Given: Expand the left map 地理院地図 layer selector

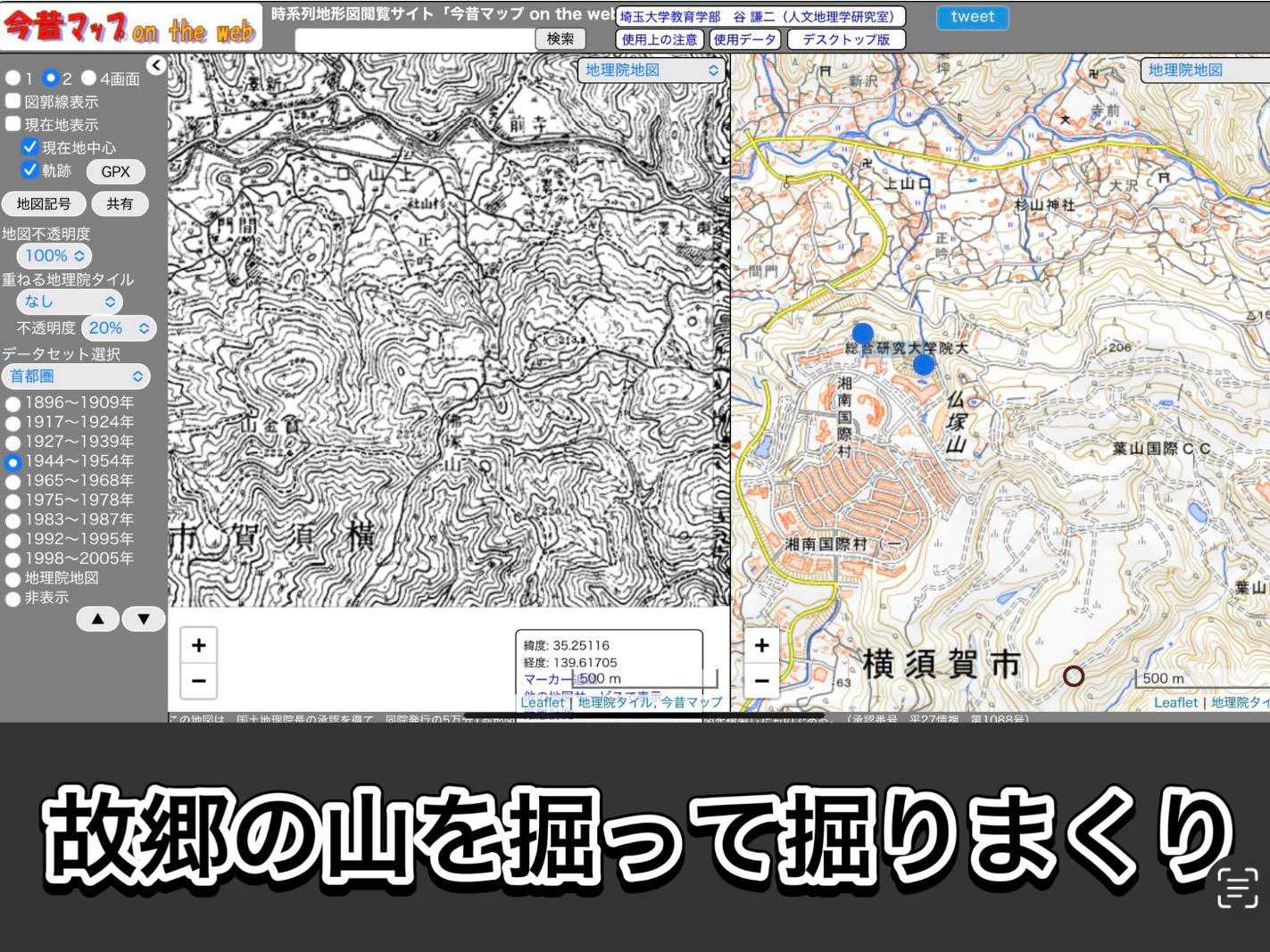Looking at the screenshot, I should tap(652, 70).
